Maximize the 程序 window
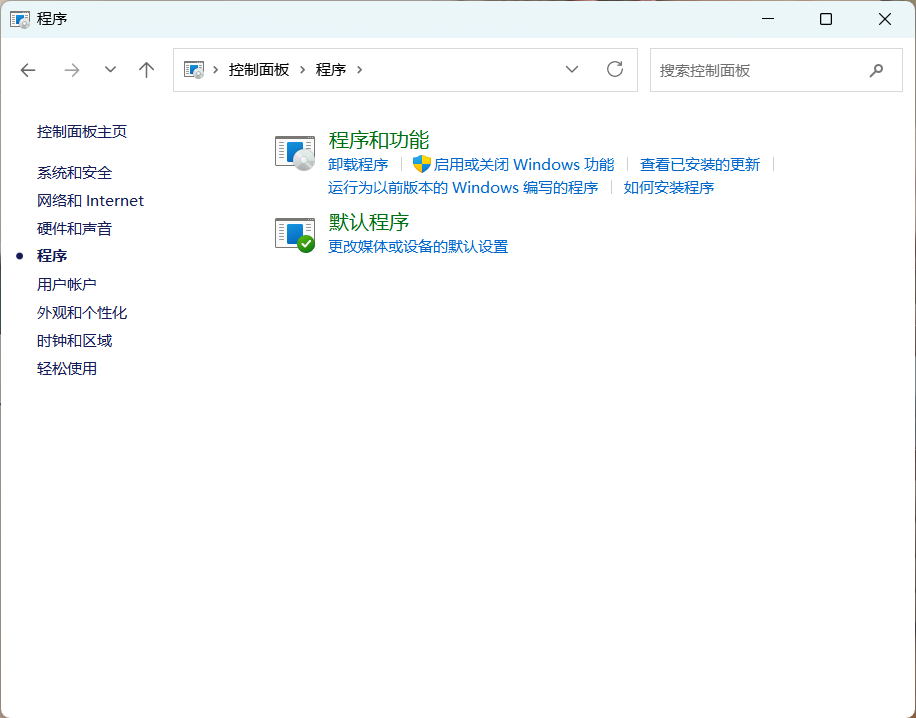The width and height of the screenshot is (916, 718). (x=826, y=19)
